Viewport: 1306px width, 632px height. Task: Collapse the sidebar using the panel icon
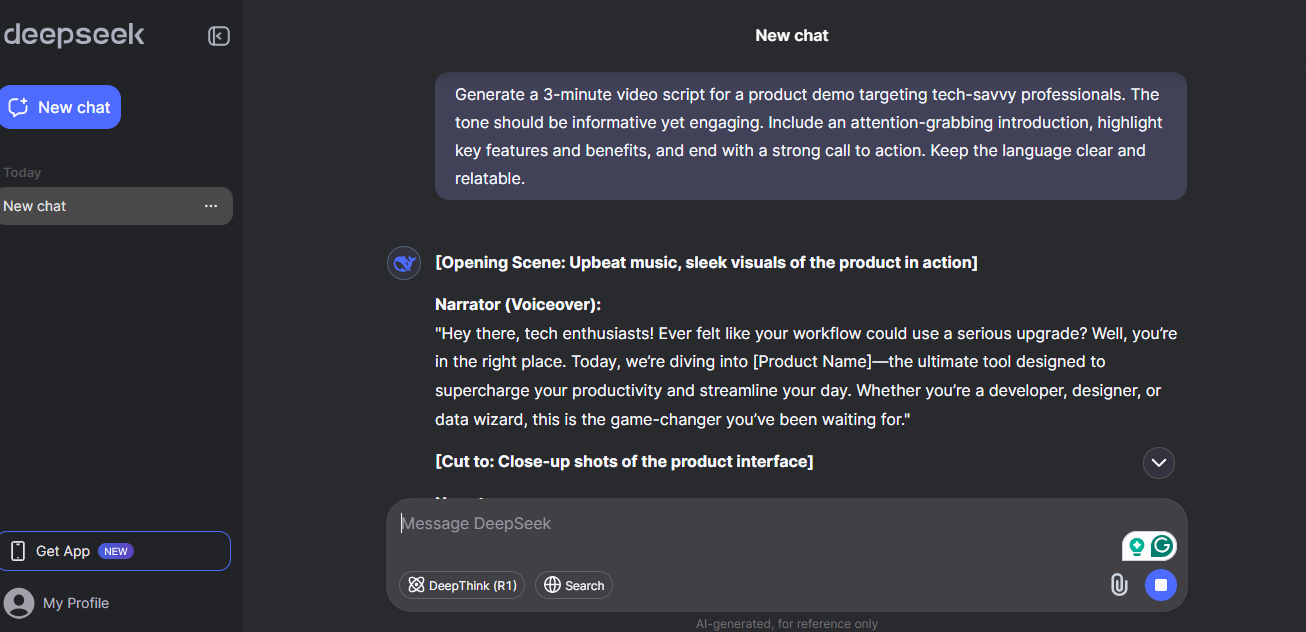[219, 36]
